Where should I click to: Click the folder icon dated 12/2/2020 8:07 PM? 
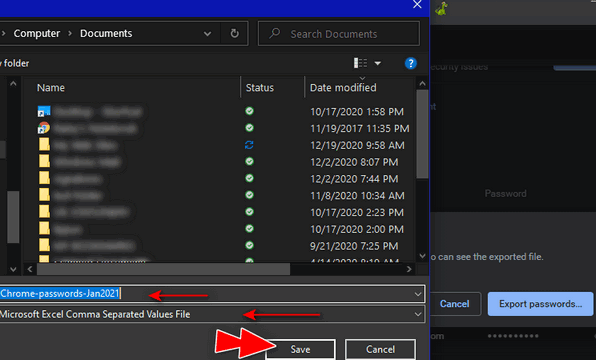click(x=44, y=162)
